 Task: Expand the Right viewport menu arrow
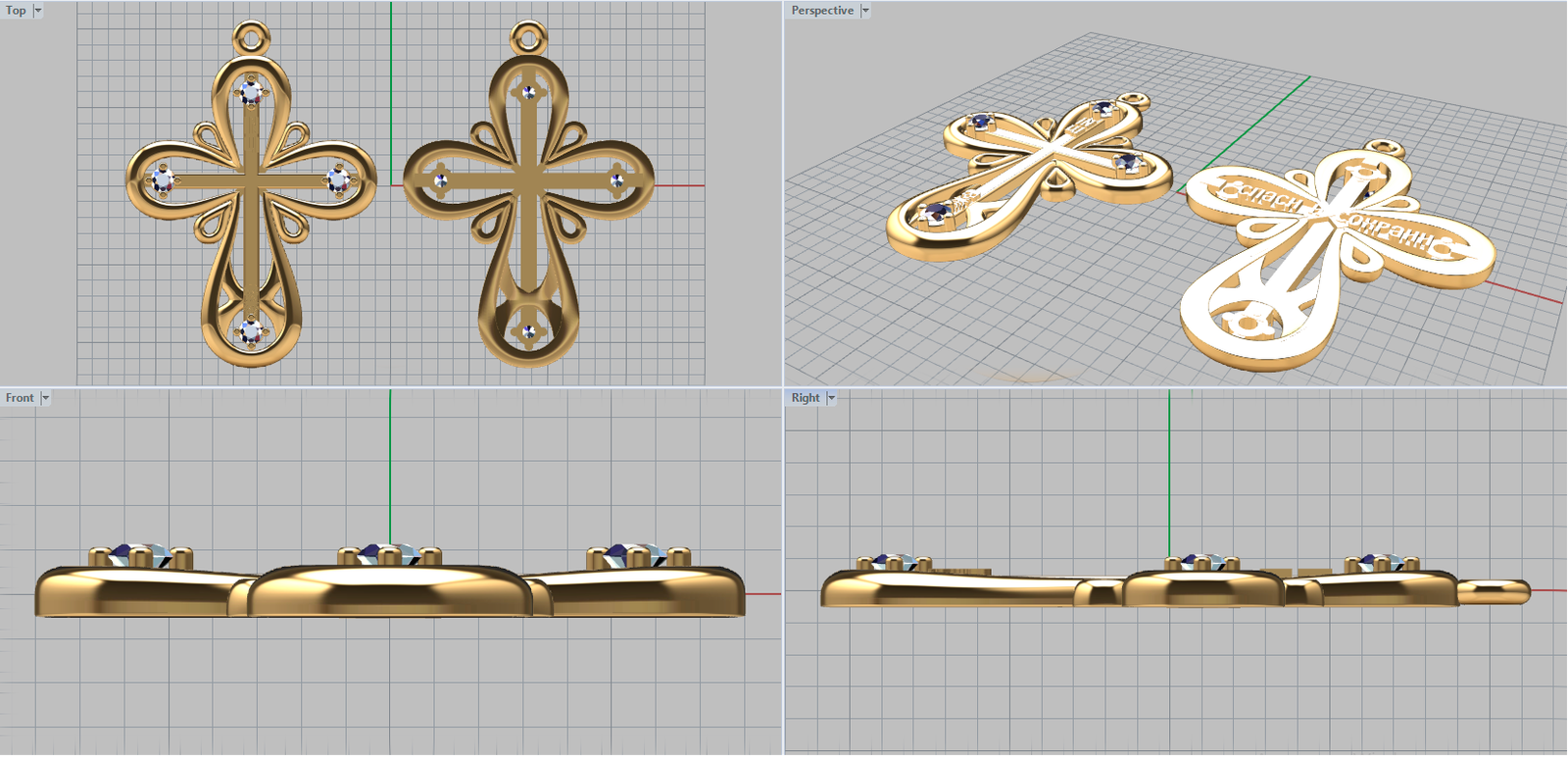pos(832,398)
